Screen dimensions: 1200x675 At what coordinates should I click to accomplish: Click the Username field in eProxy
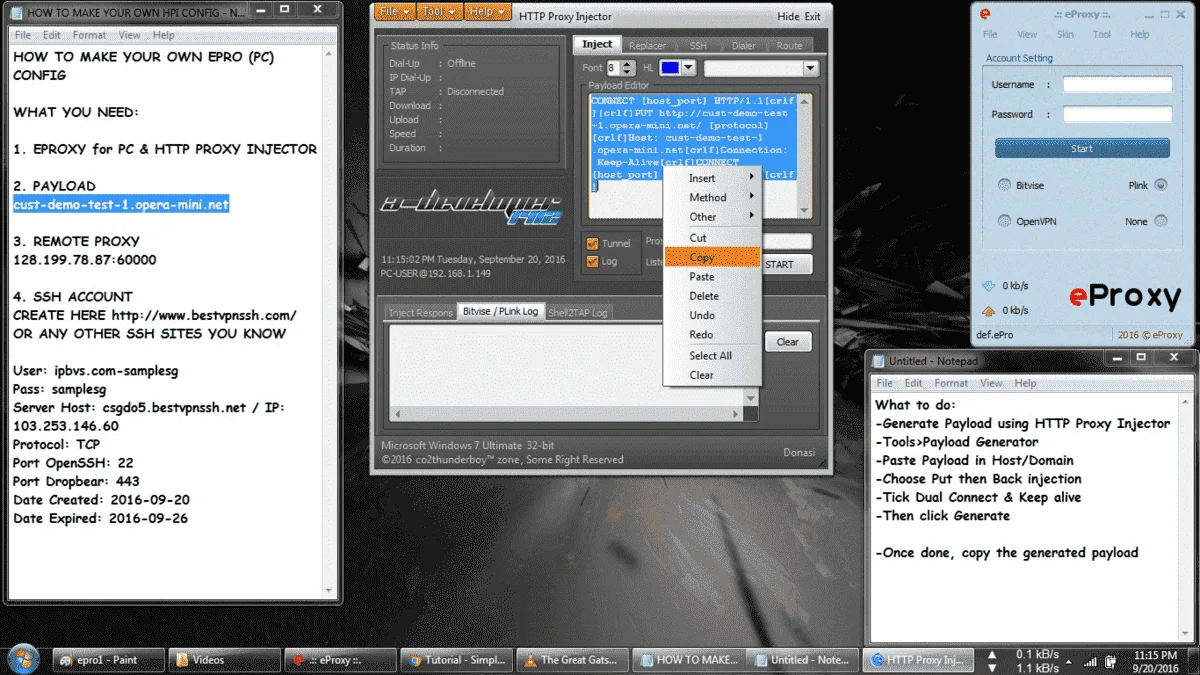coord(1116,85)
